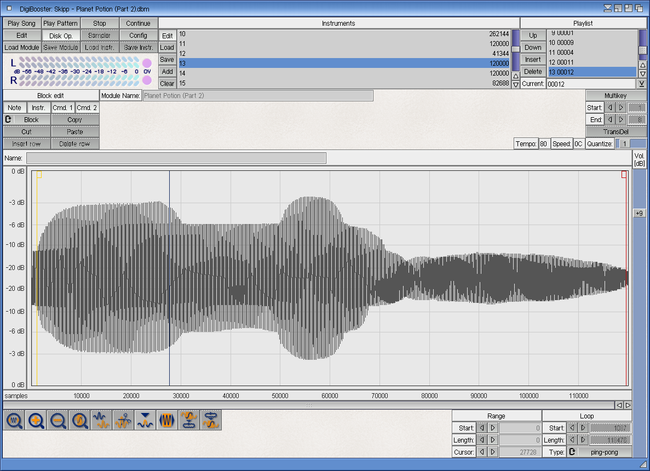This screenshot has width=650, height=471.
Task: Click the select-all waveform icon with brackets
Action: [x=167, y=421]
